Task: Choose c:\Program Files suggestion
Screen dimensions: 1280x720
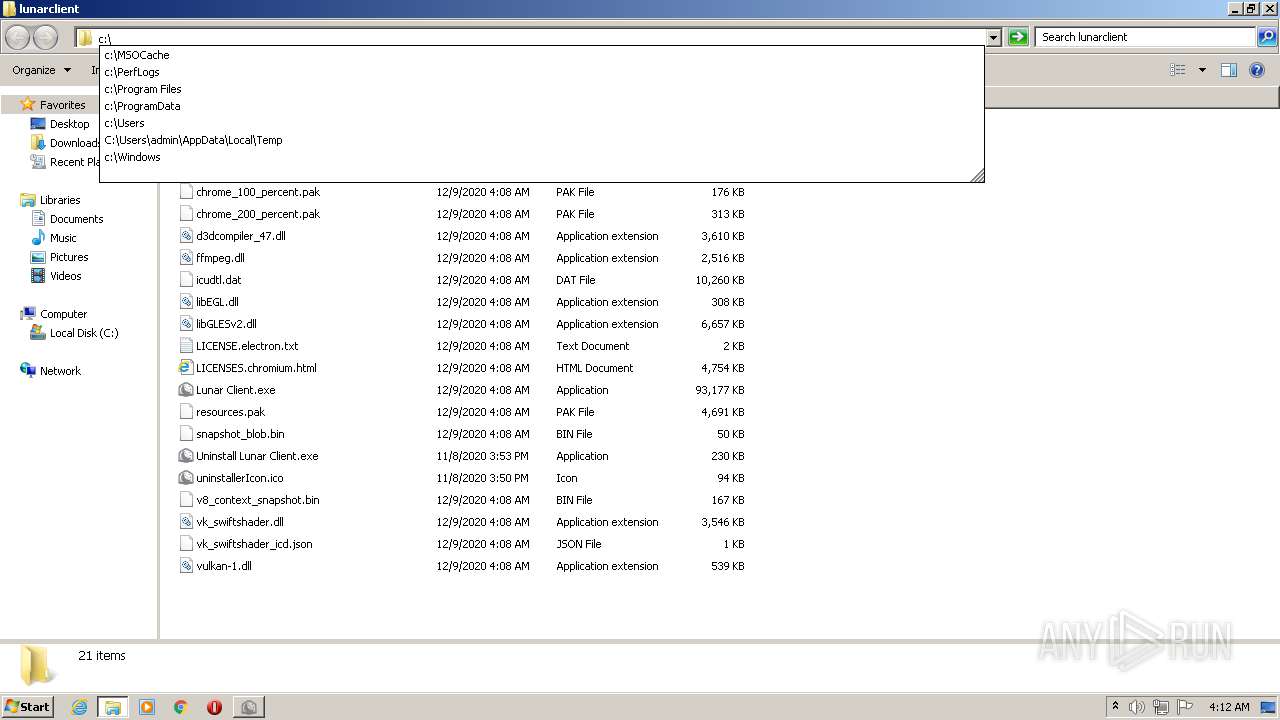Action: 541,89
